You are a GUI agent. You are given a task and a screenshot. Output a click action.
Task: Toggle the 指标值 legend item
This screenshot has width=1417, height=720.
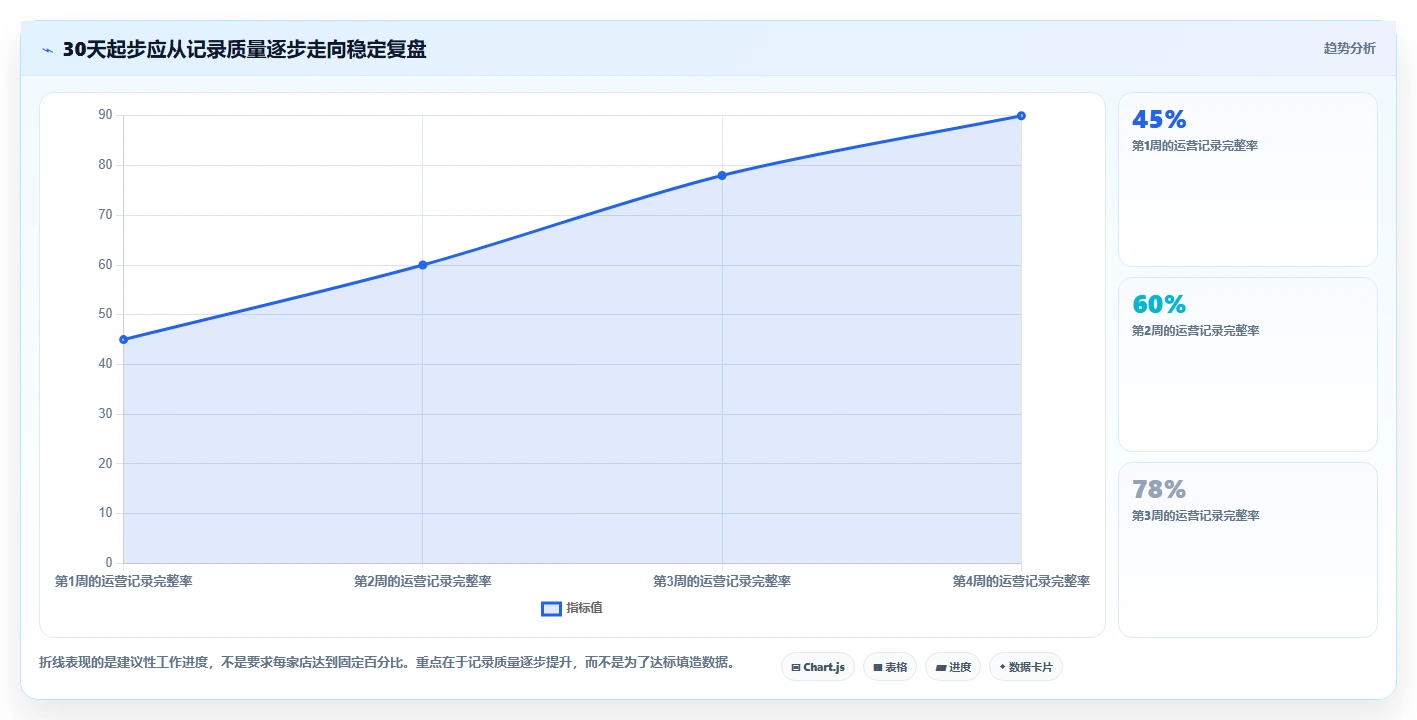(572, 608)
